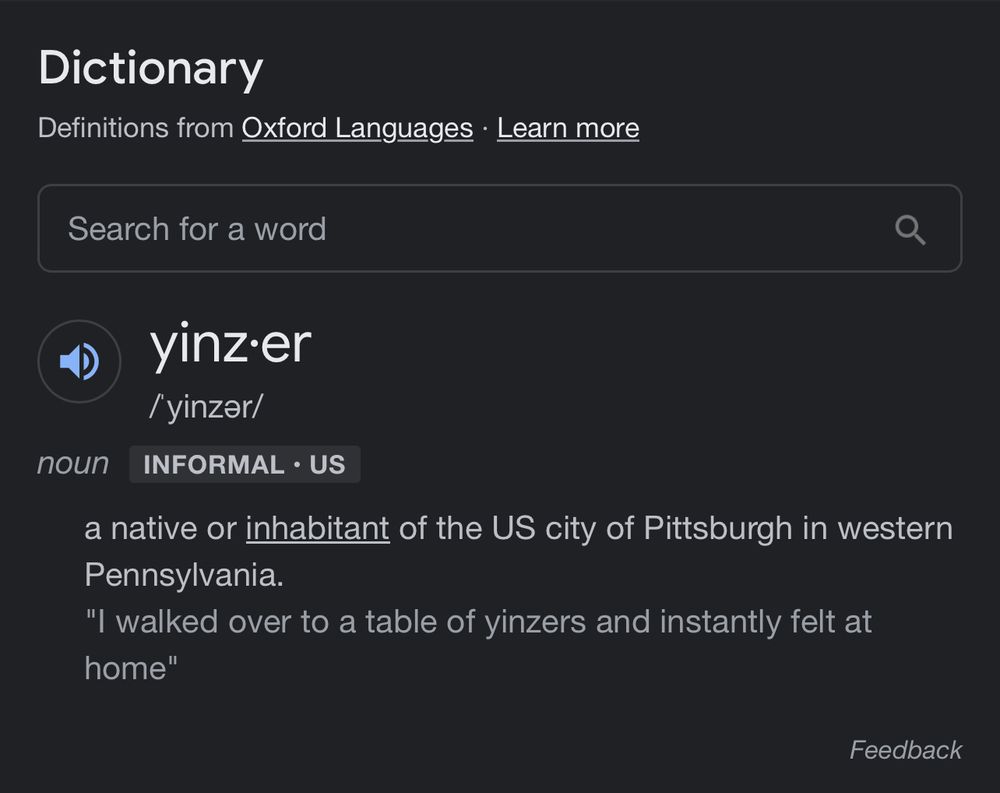
Task: Click the word noun below the pronunciation
Action: tap(73, 463)
